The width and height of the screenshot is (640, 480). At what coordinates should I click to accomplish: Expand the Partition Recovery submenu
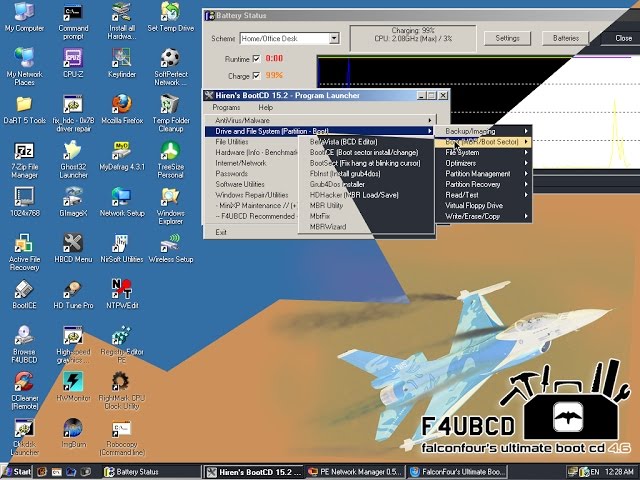click(484, 184)
